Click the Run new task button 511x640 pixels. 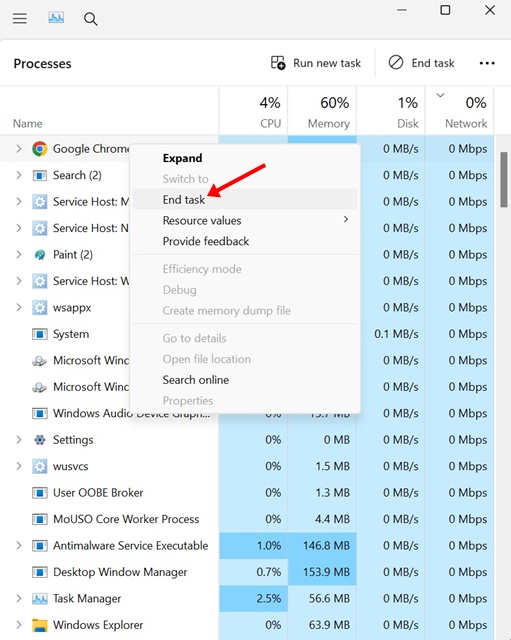tap(316, 63)
